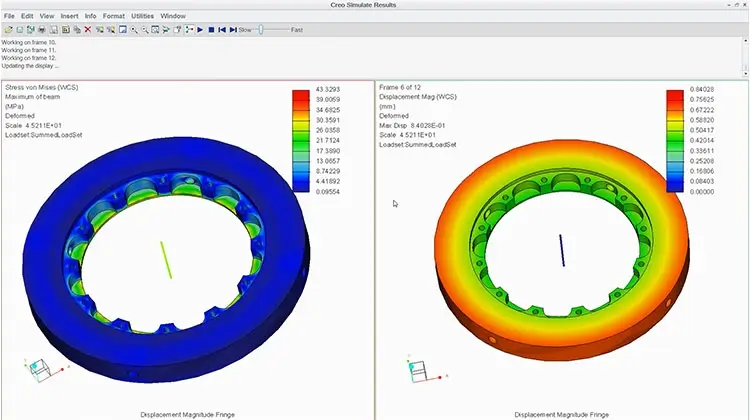Click the Open folder icon in toolbar
The height and width of the screenshot is (420, 750).
coord(8,30)
